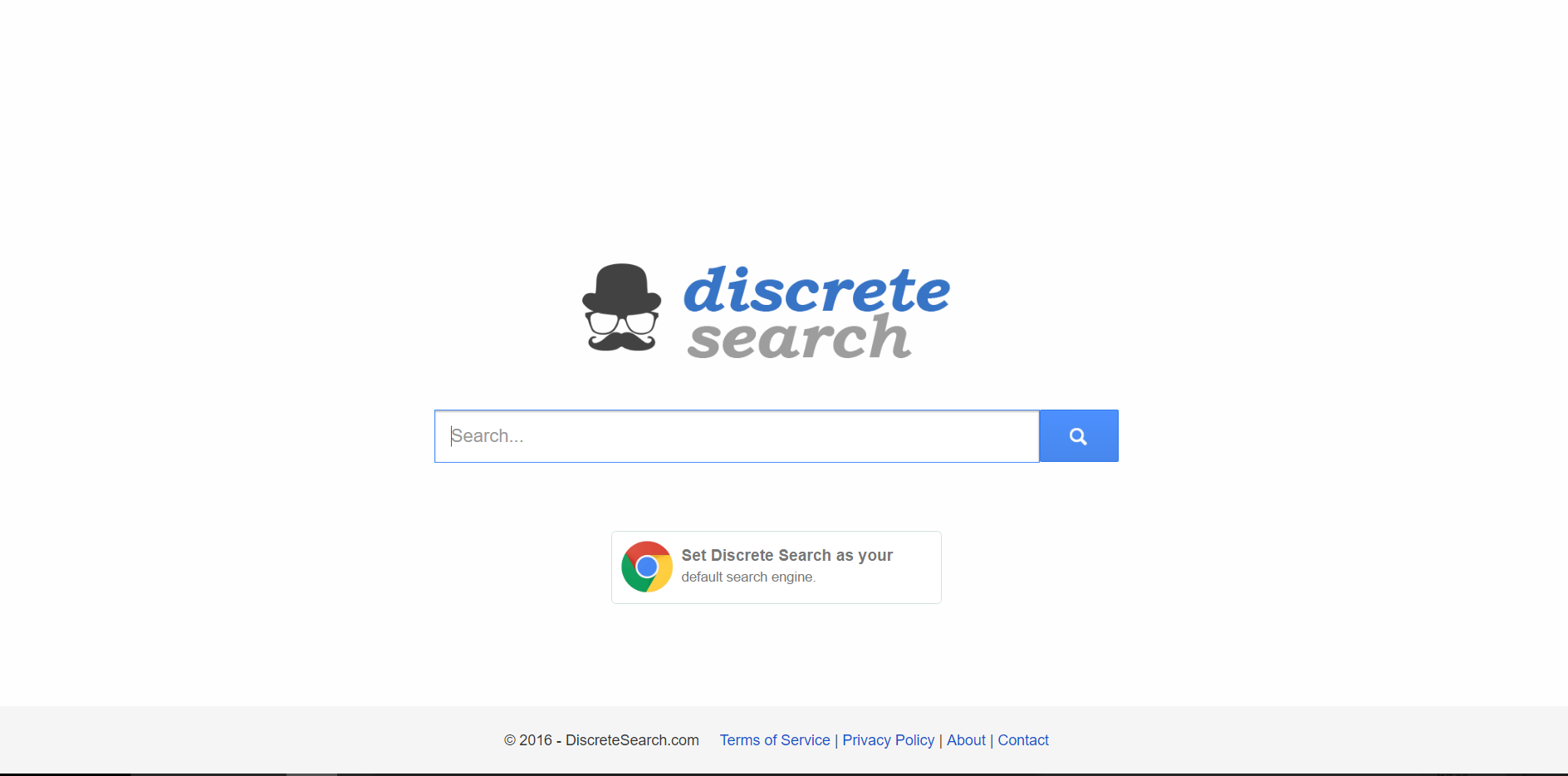Click 'Set Discrete Search as your' heading
This screenshot has width=1568, height=776.
click(x=787, y=555)
